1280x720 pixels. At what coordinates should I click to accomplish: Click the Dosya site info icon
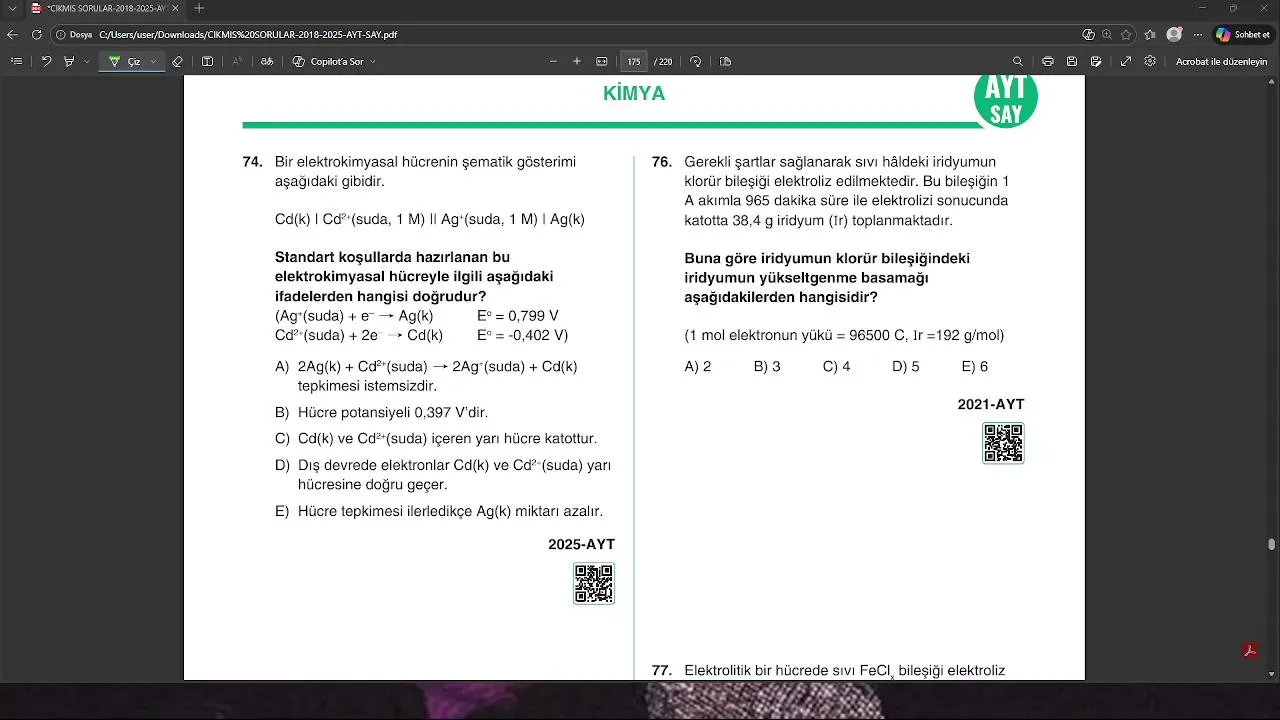74,34
